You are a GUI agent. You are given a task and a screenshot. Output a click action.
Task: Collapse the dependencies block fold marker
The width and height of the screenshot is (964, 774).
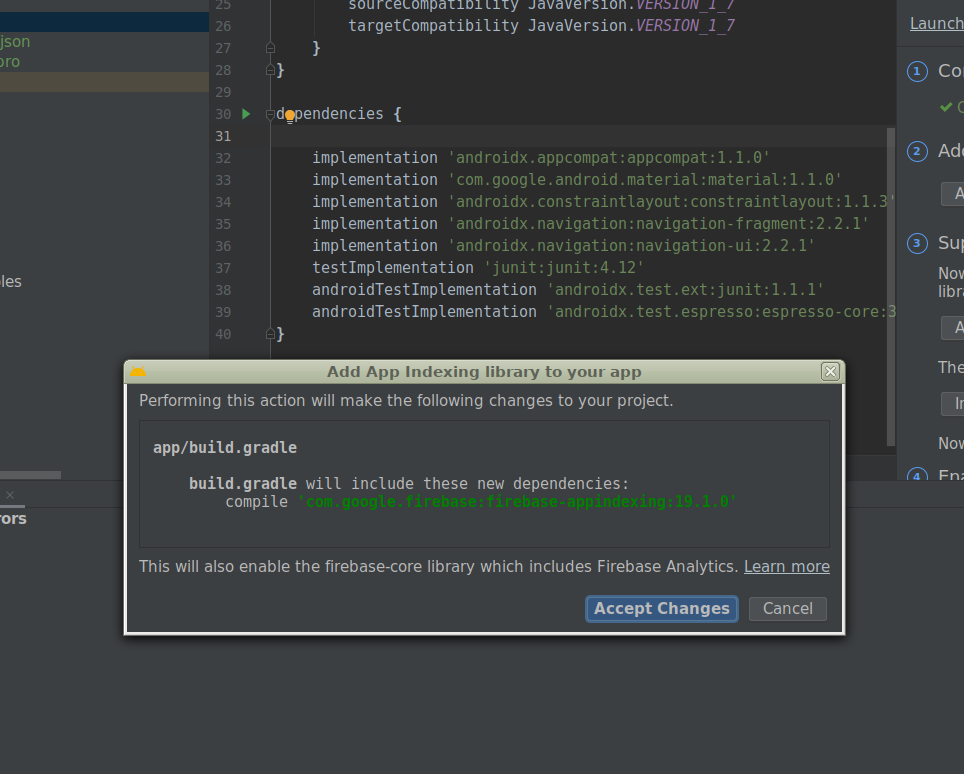(x=270, y=114)
